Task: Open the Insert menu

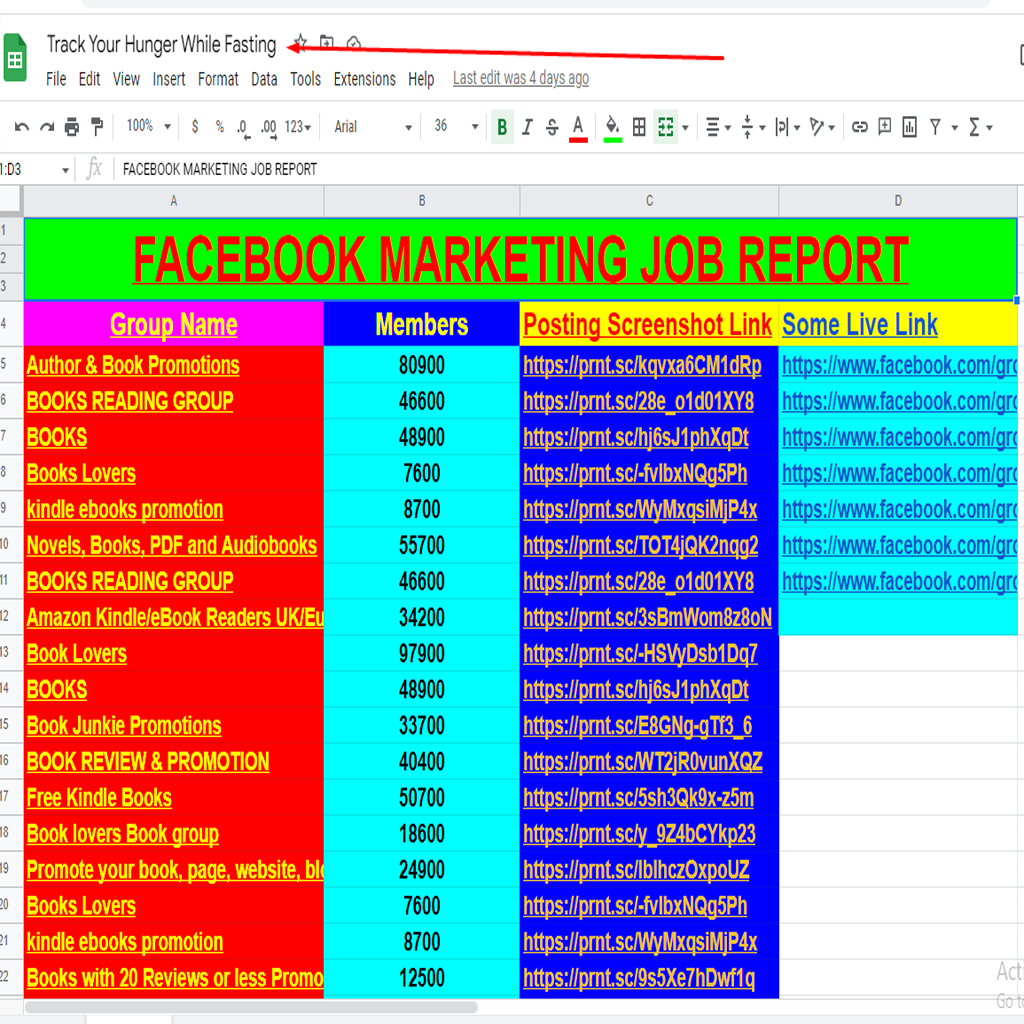Action: (x=169, y=79)
